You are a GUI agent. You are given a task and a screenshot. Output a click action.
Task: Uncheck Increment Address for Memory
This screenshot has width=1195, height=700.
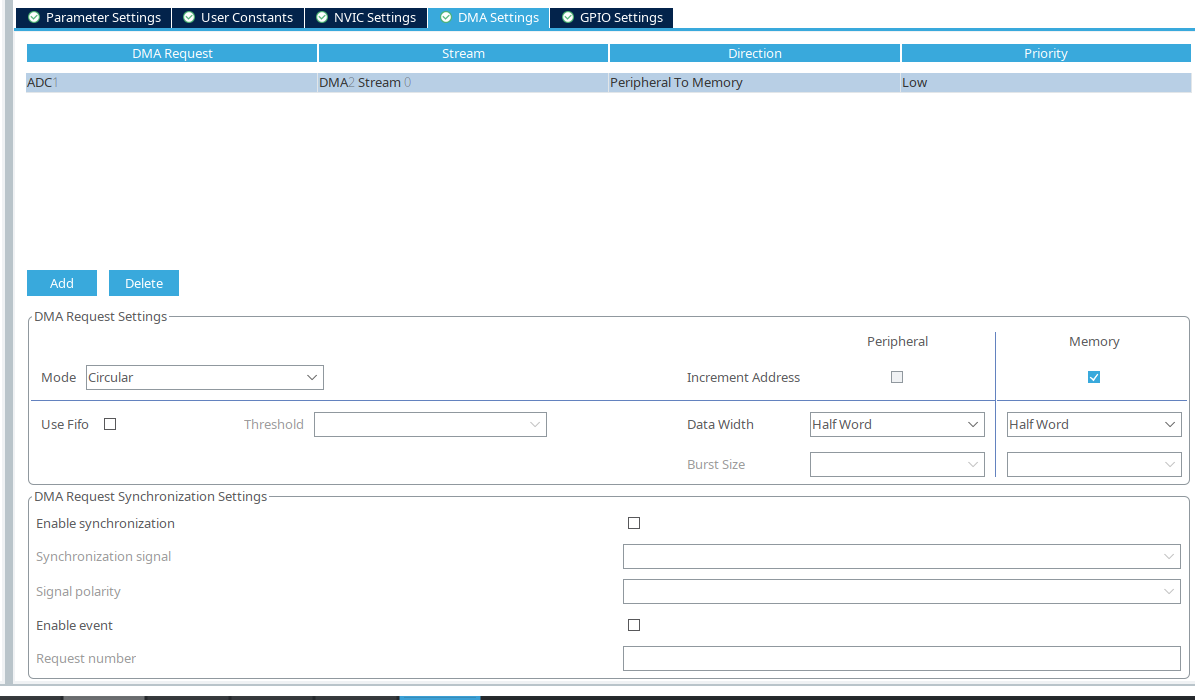pyautogui.click(x=1093, y=377)
